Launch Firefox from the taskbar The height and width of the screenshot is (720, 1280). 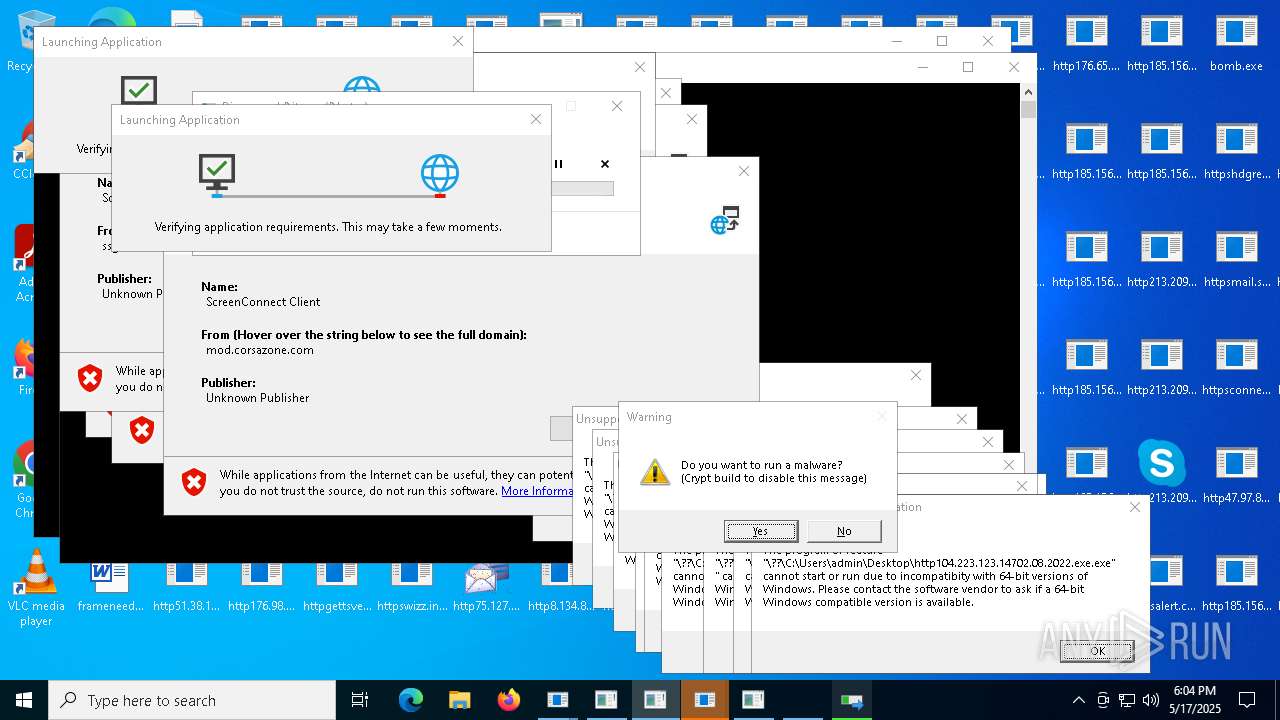(508, 700)
